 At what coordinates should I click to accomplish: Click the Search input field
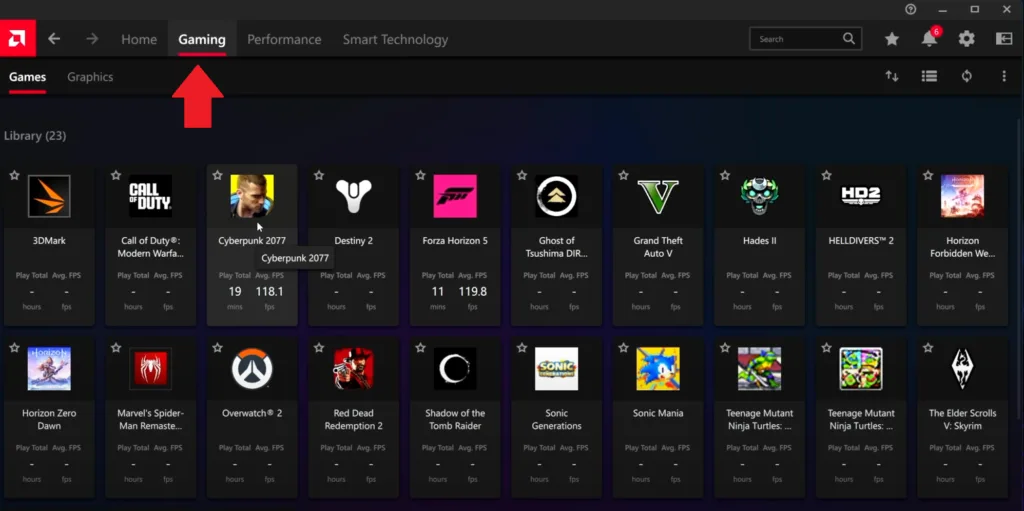point(805,39)
